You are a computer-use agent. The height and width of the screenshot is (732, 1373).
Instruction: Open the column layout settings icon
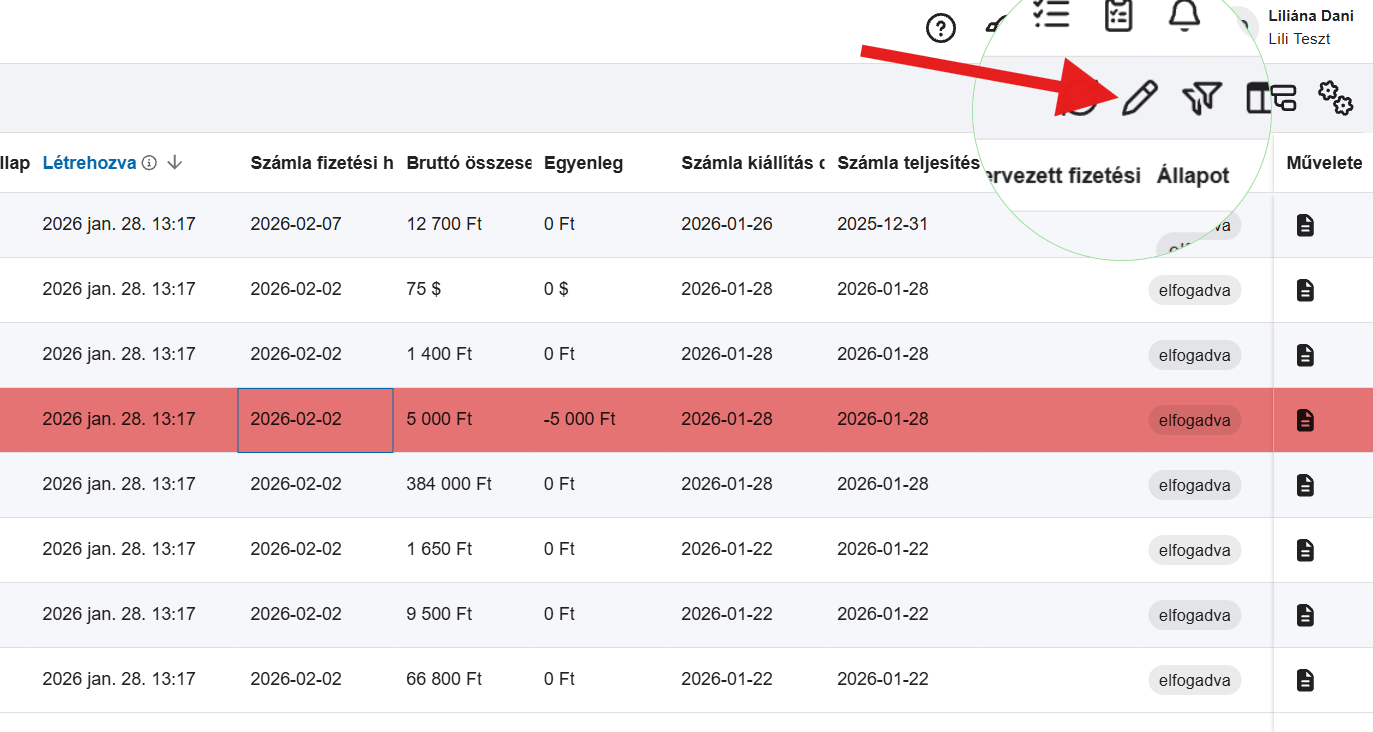pos(1270,97)
